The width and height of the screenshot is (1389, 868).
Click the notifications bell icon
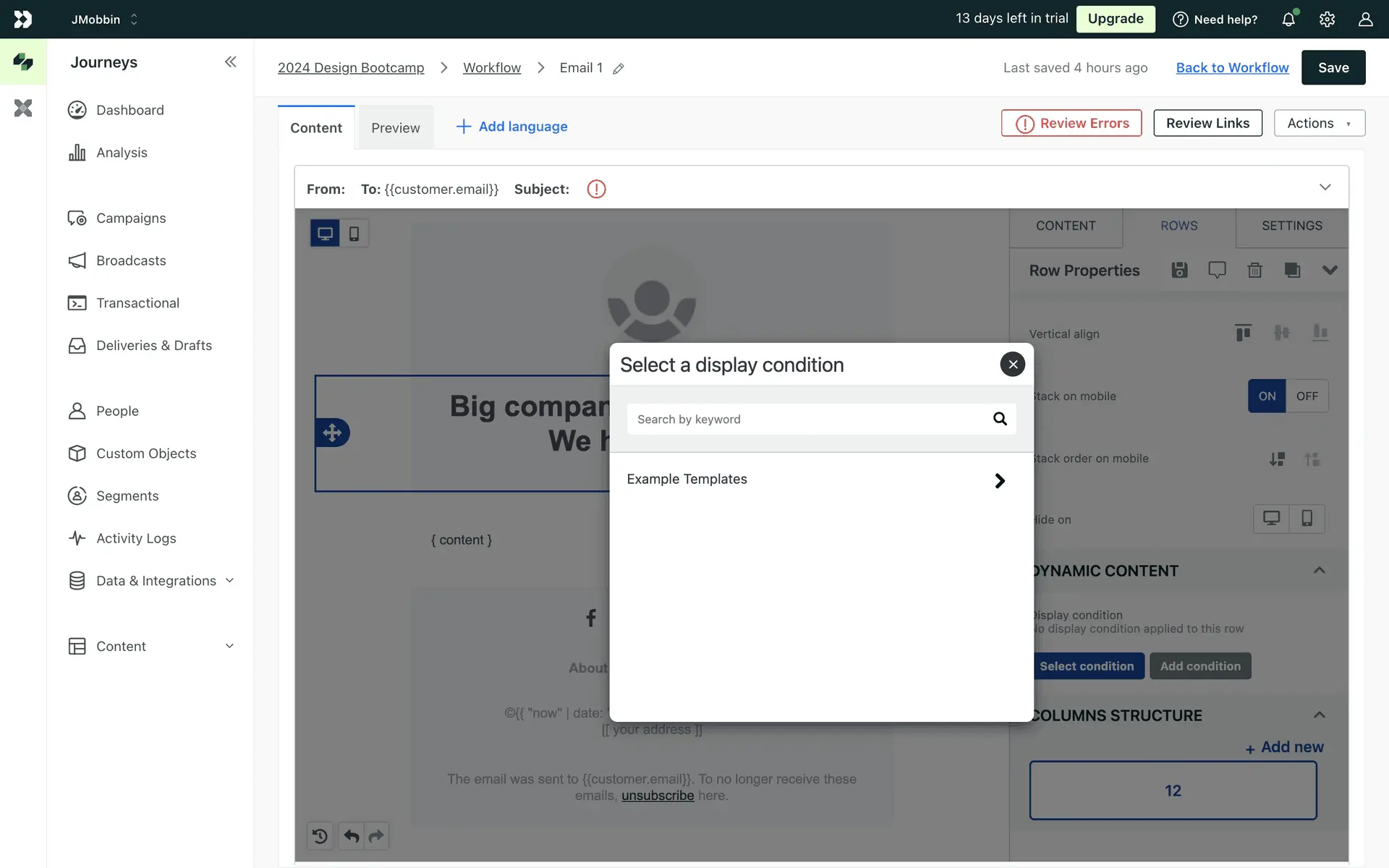(1288, 20)
